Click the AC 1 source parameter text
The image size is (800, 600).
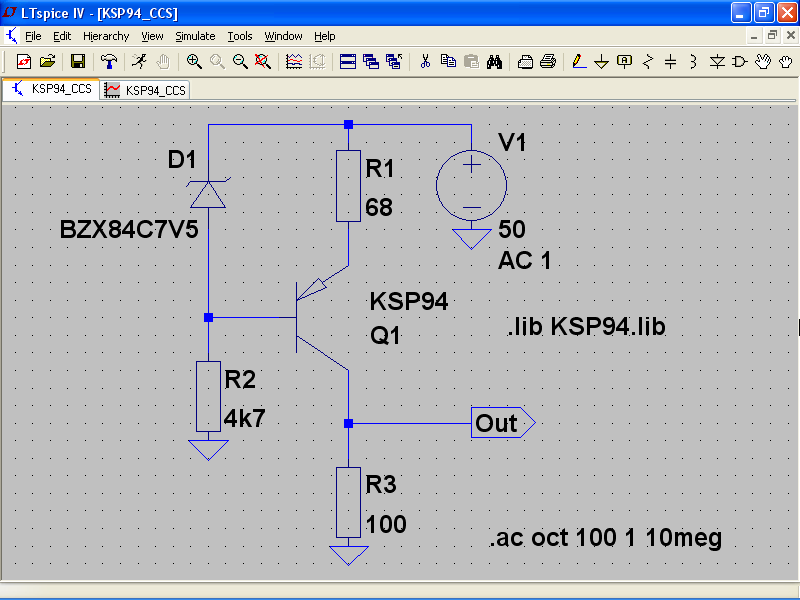click(x=524, y=260)
